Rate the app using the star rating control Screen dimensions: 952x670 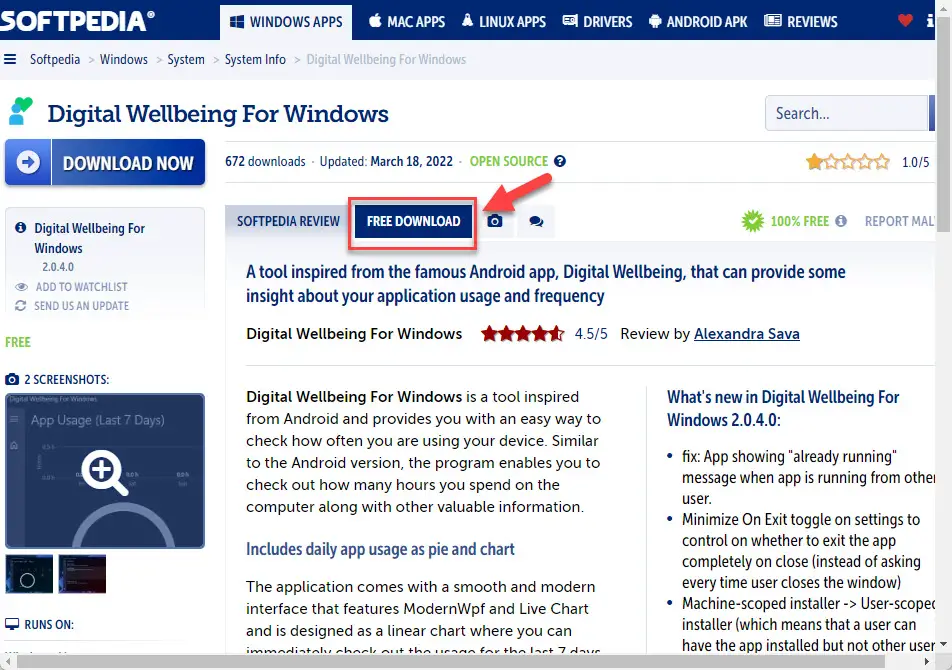847,159
